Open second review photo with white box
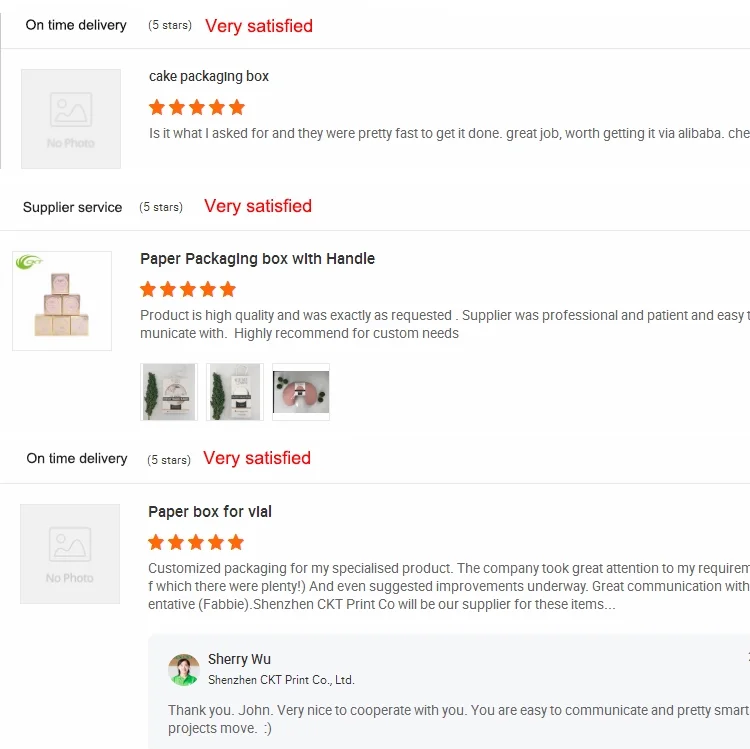The width and height of the screenshot is (750, 749). 235,391
